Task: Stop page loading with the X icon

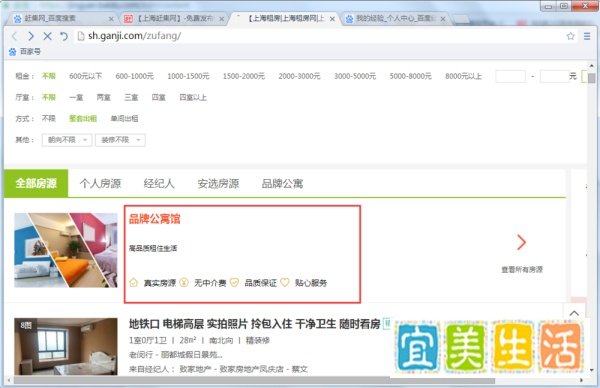Action: point(47,36)
